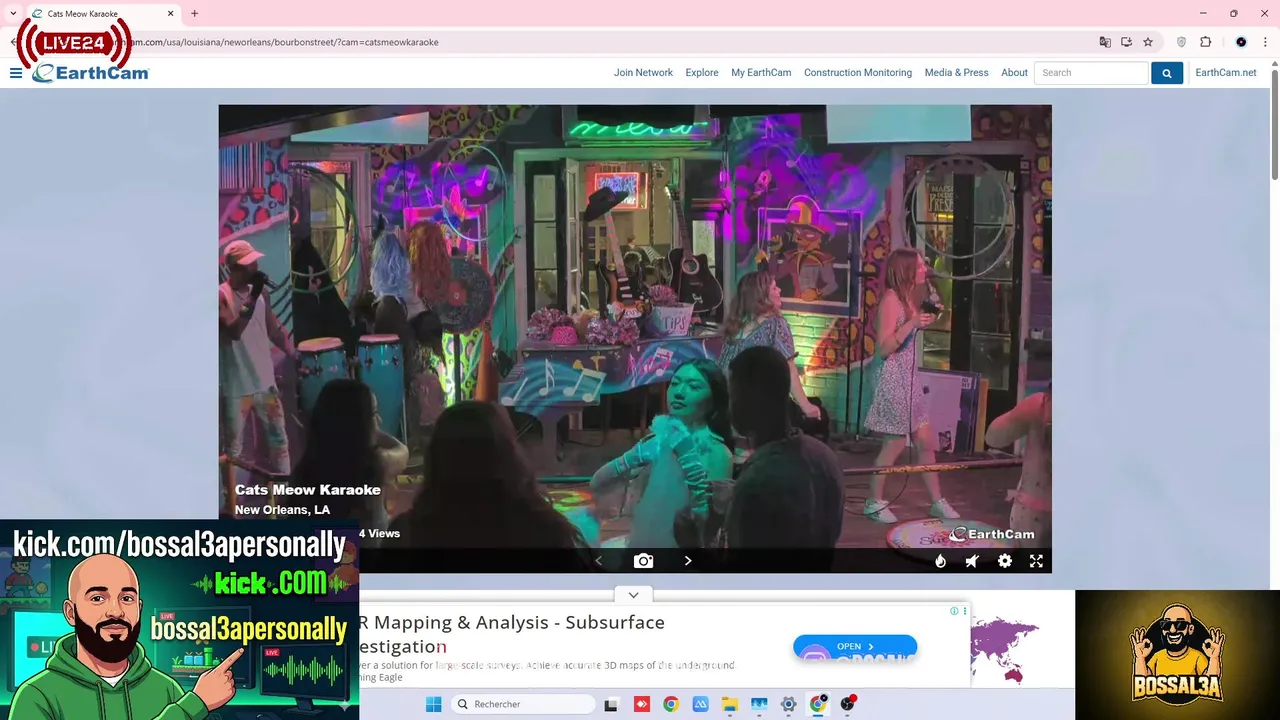Open the My EarthCam menu item
Image resolution: width=1280 pixels, height=720 pixels.
[x=761, y=73]
